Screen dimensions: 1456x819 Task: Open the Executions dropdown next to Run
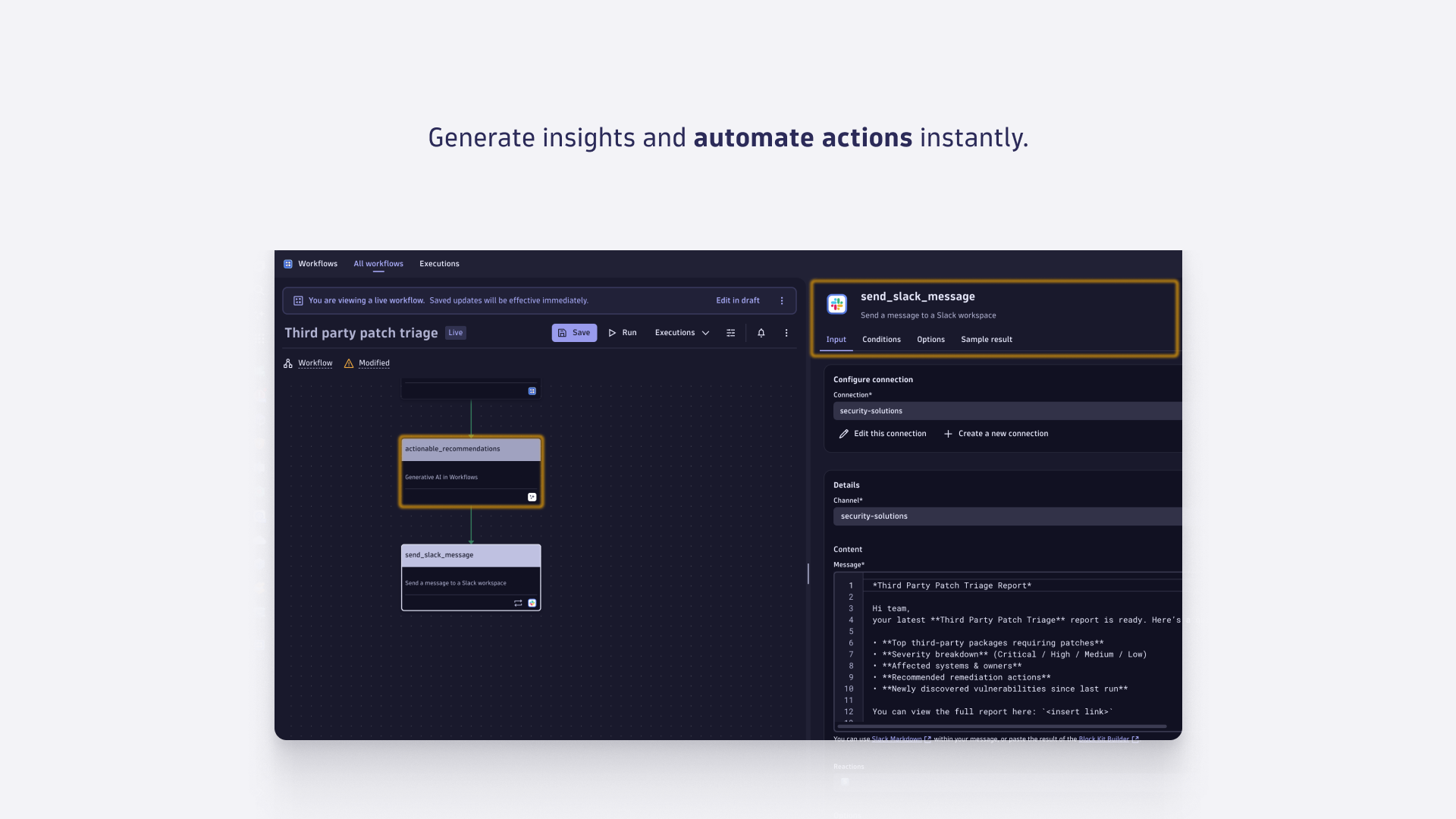680,332
